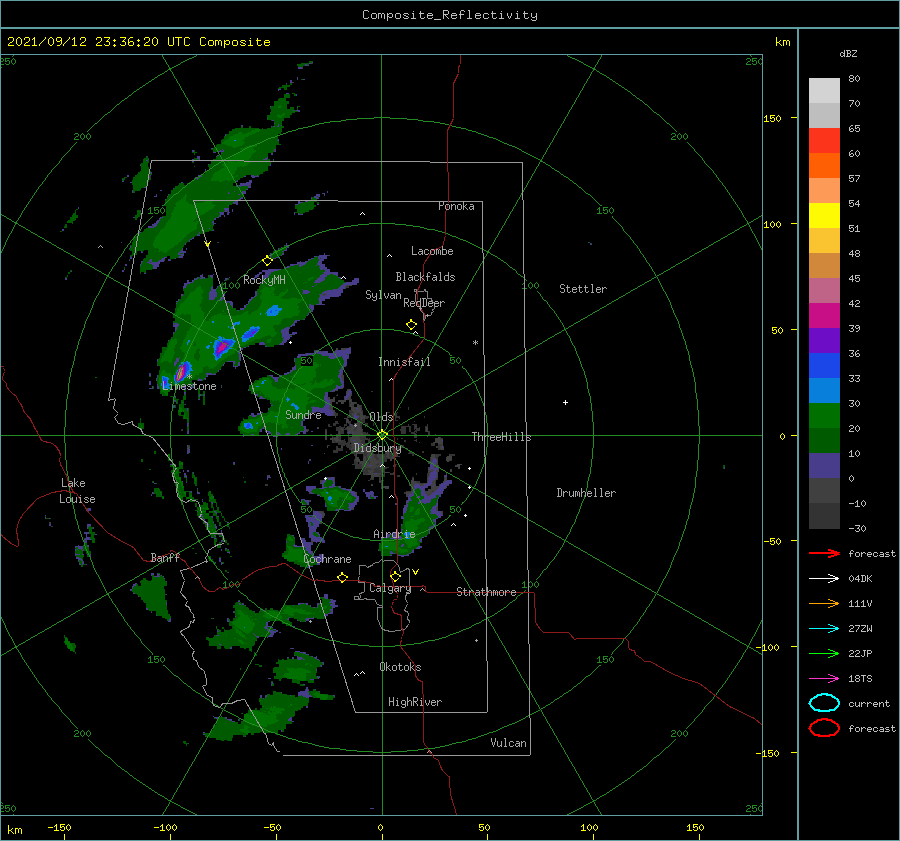Click the Composite_Reflectivity title
This screenshot has height=841, width=900.
click(450, 15)
